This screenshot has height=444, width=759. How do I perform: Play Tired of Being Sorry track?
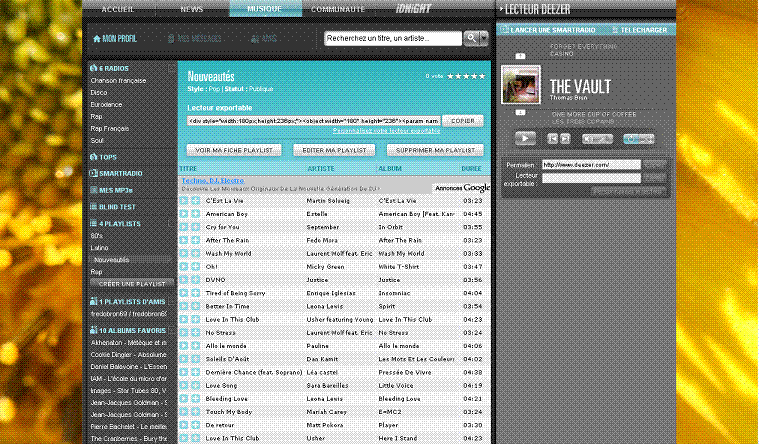184,293
